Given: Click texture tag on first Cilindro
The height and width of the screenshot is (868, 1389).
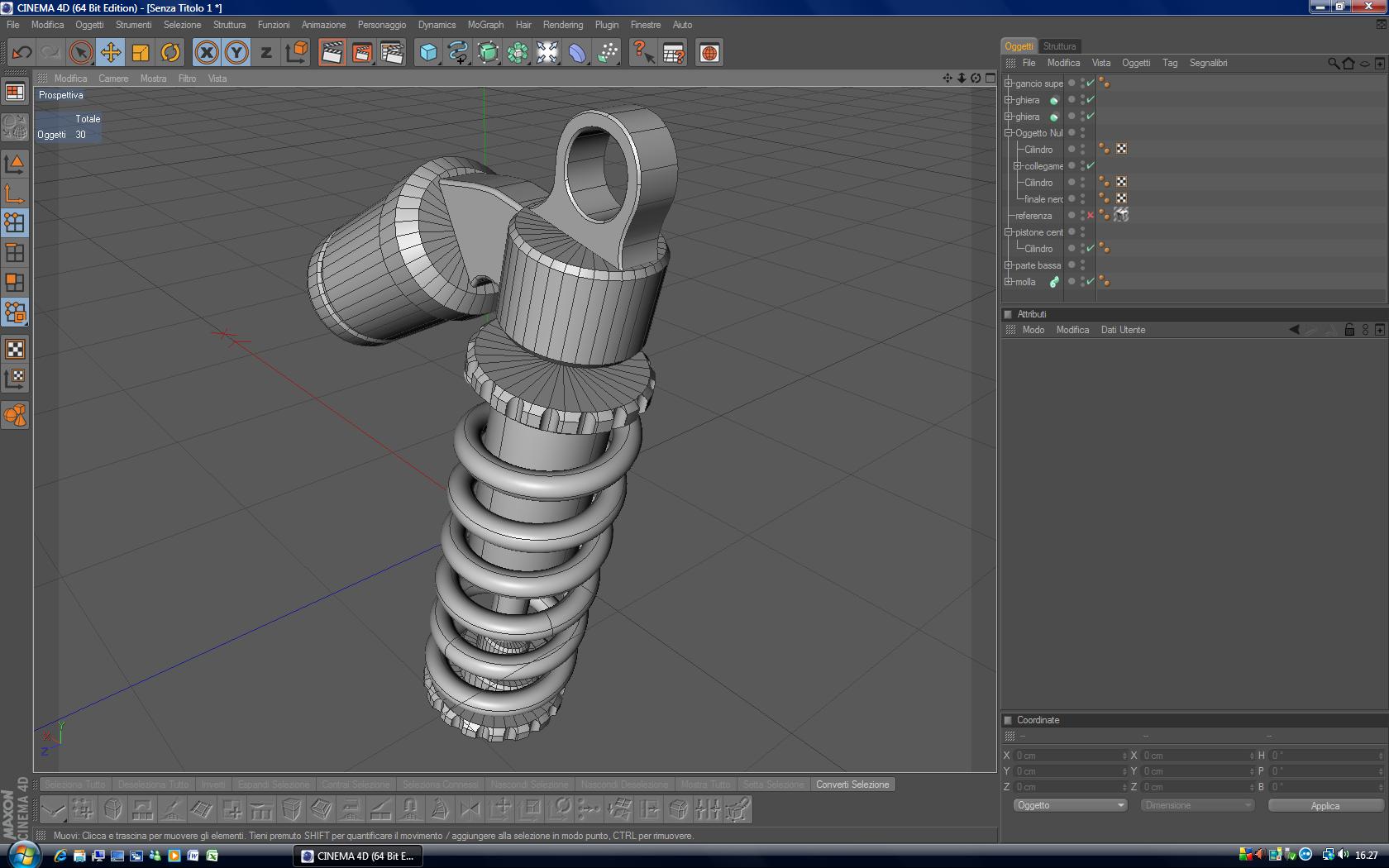Looking at the screenshot, I should coord(1121,149).
